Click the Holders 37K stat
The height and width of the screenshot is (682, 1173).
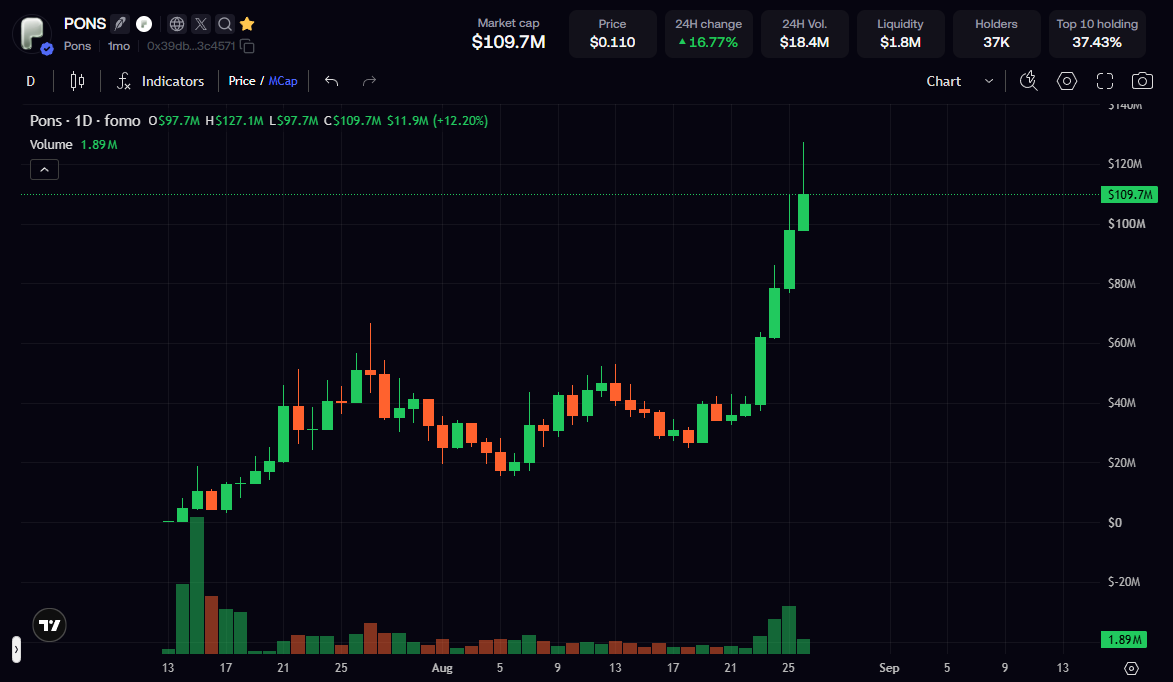(996, 34)
